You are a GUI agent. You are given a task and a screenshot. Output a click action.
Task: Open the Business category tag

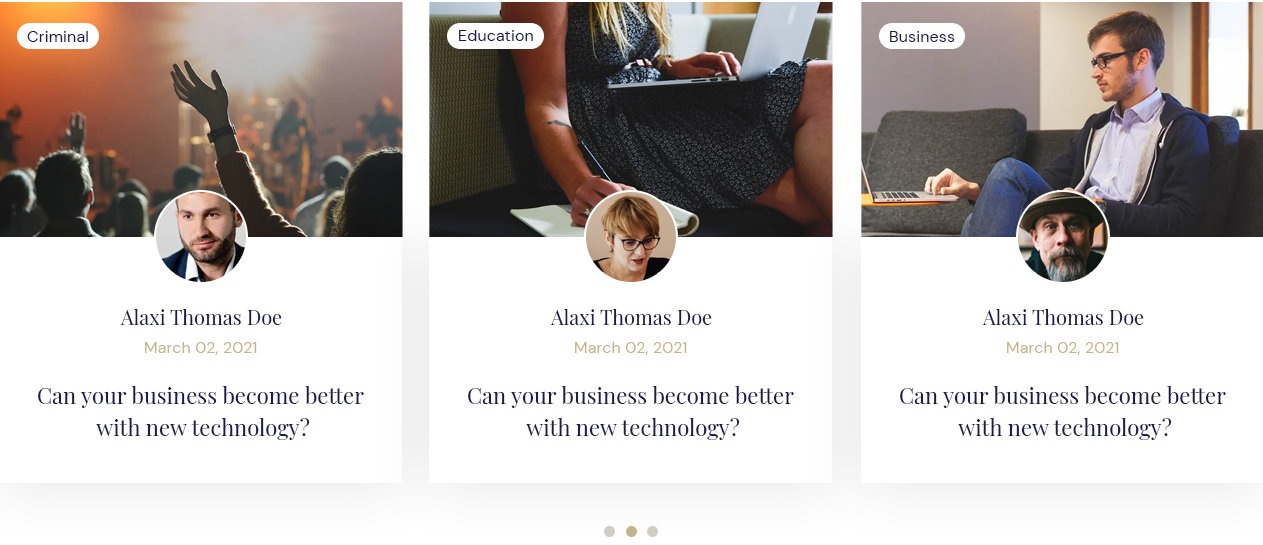pos(921,37)
